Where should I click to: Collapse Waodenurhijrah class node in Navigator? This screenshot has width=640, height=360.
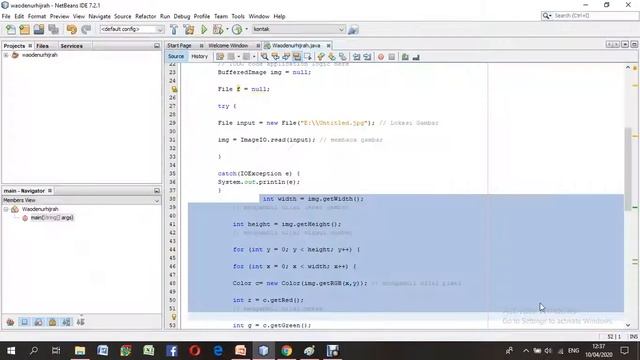(x=6, y=209)
